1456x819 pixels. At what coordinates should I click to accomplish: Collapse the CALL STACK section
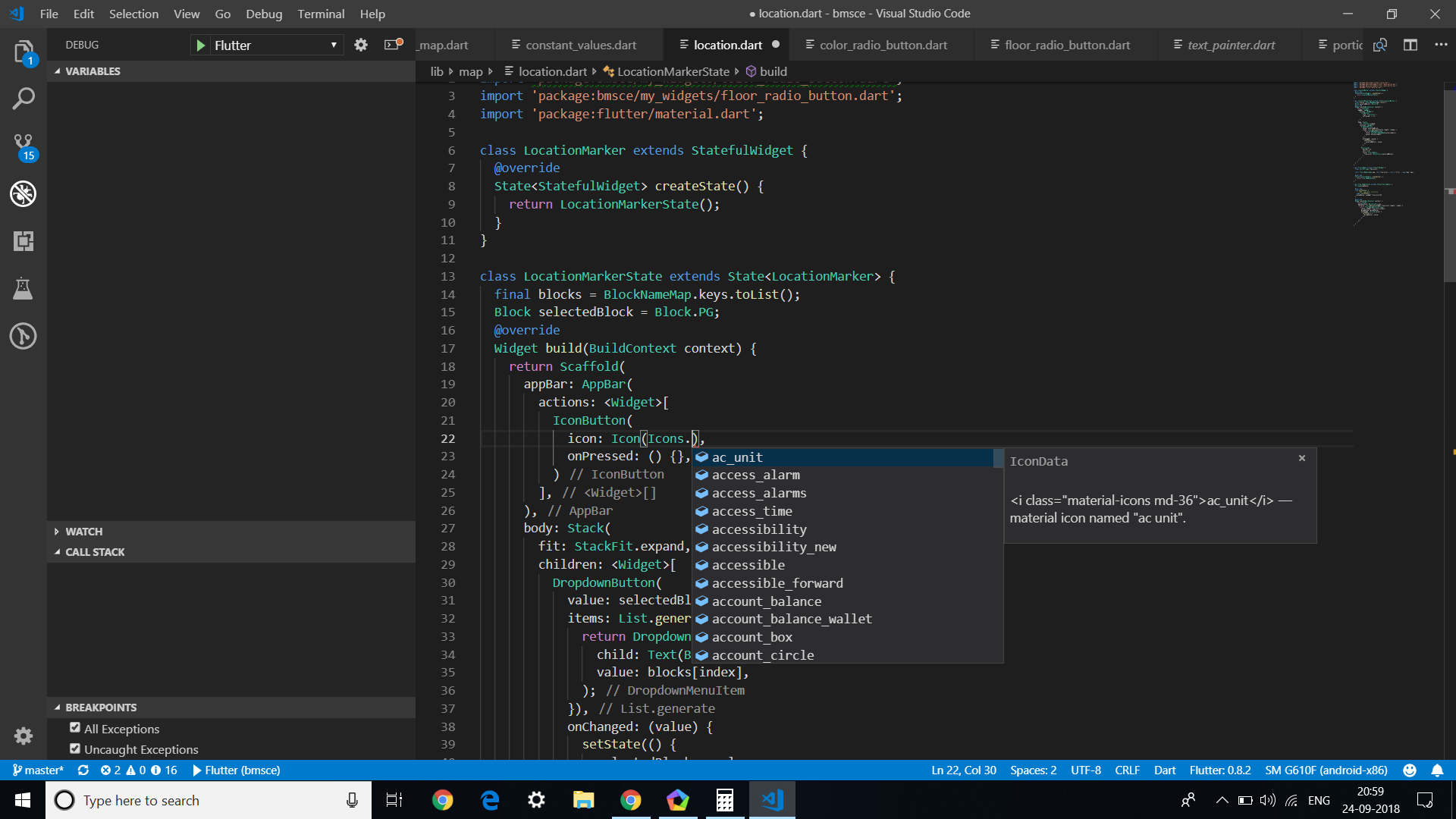[58, 551]
